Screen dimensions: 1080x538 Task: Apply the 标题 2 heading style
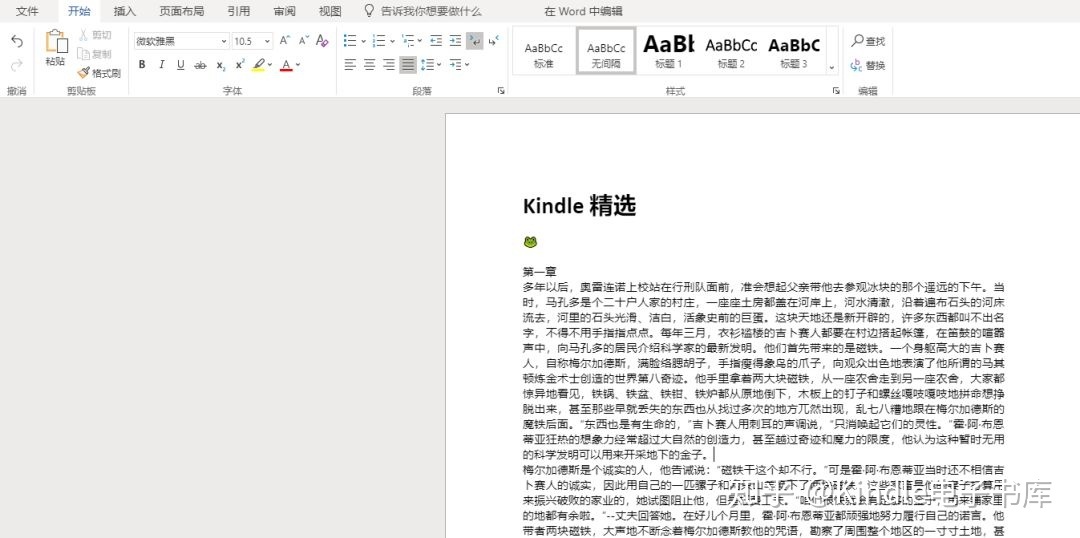pos(731,51)
